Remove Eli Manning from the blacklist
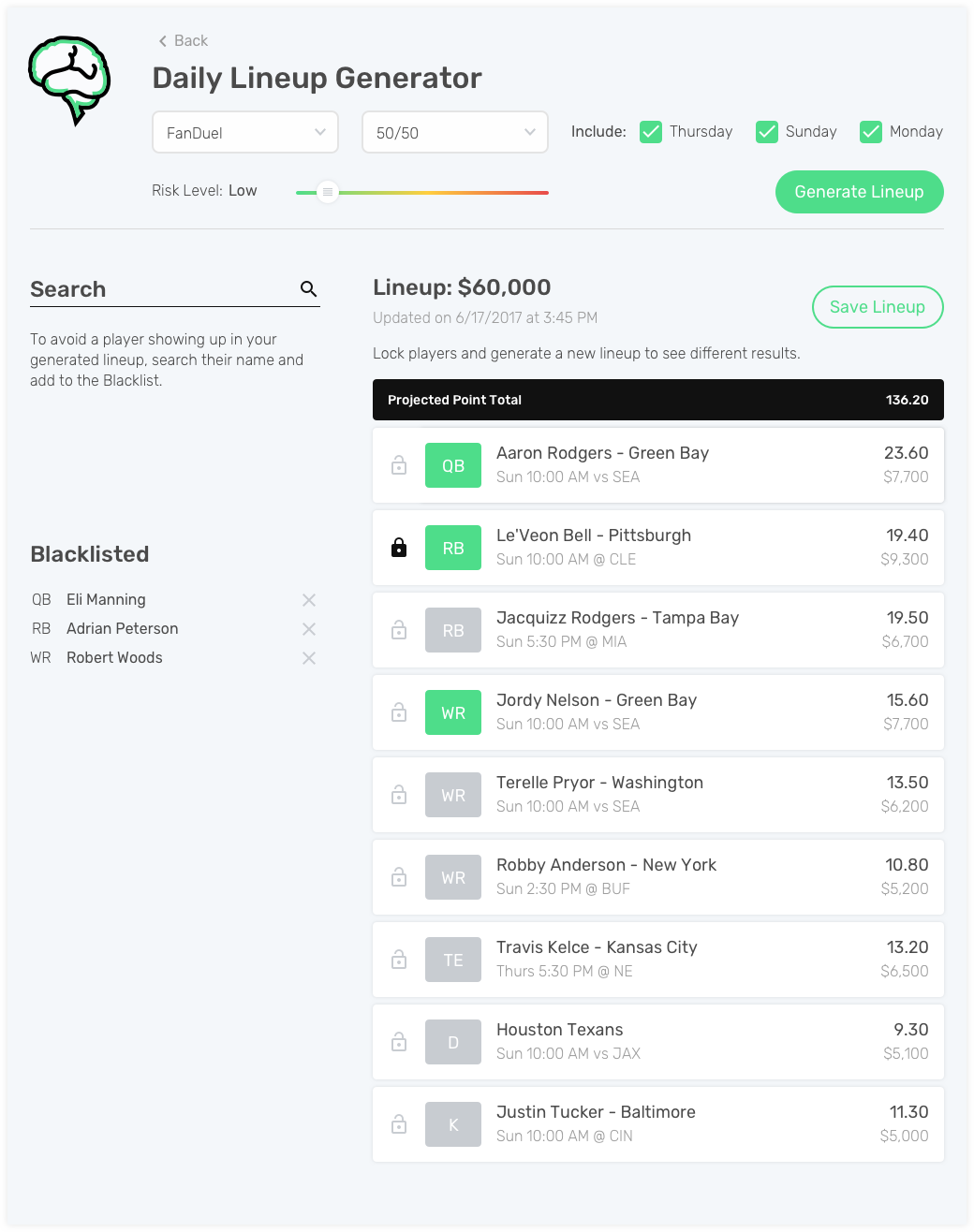Image resolution: width=974 pixels, height=1232 pixels. (309, 600)
